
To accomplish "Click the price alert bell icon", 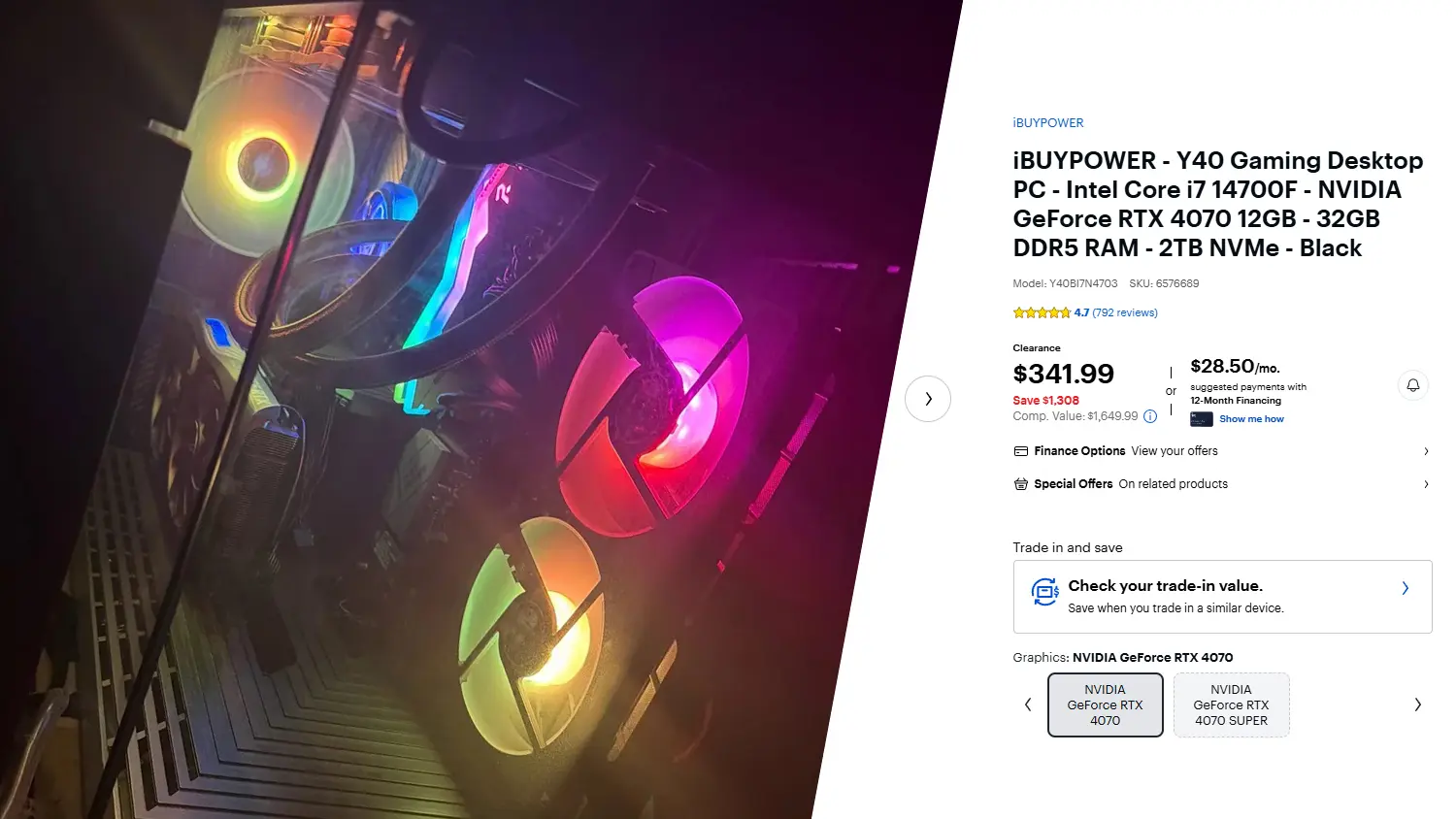I will [1413, 385].
